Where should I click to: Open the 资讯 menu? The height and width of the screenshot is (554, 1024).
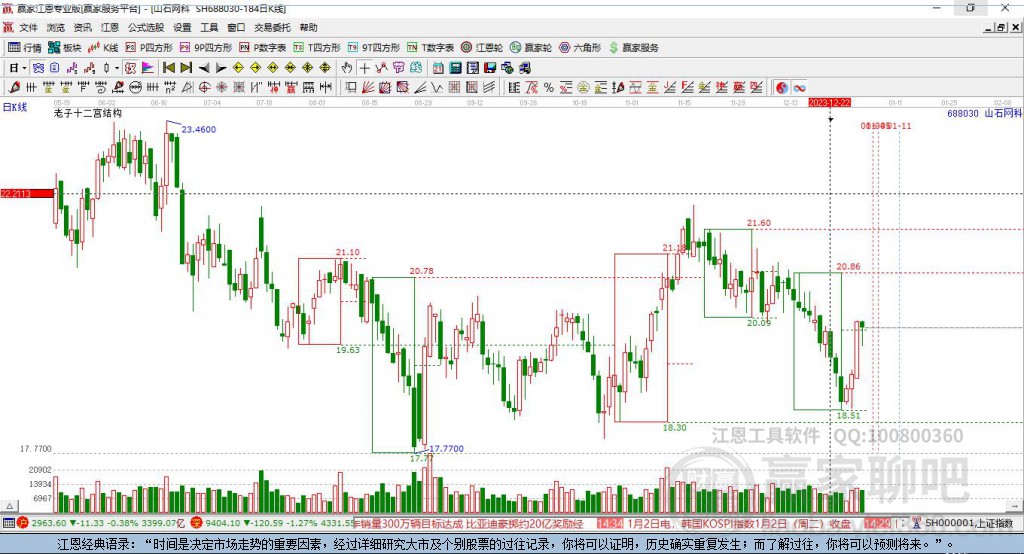pos(82,27)
